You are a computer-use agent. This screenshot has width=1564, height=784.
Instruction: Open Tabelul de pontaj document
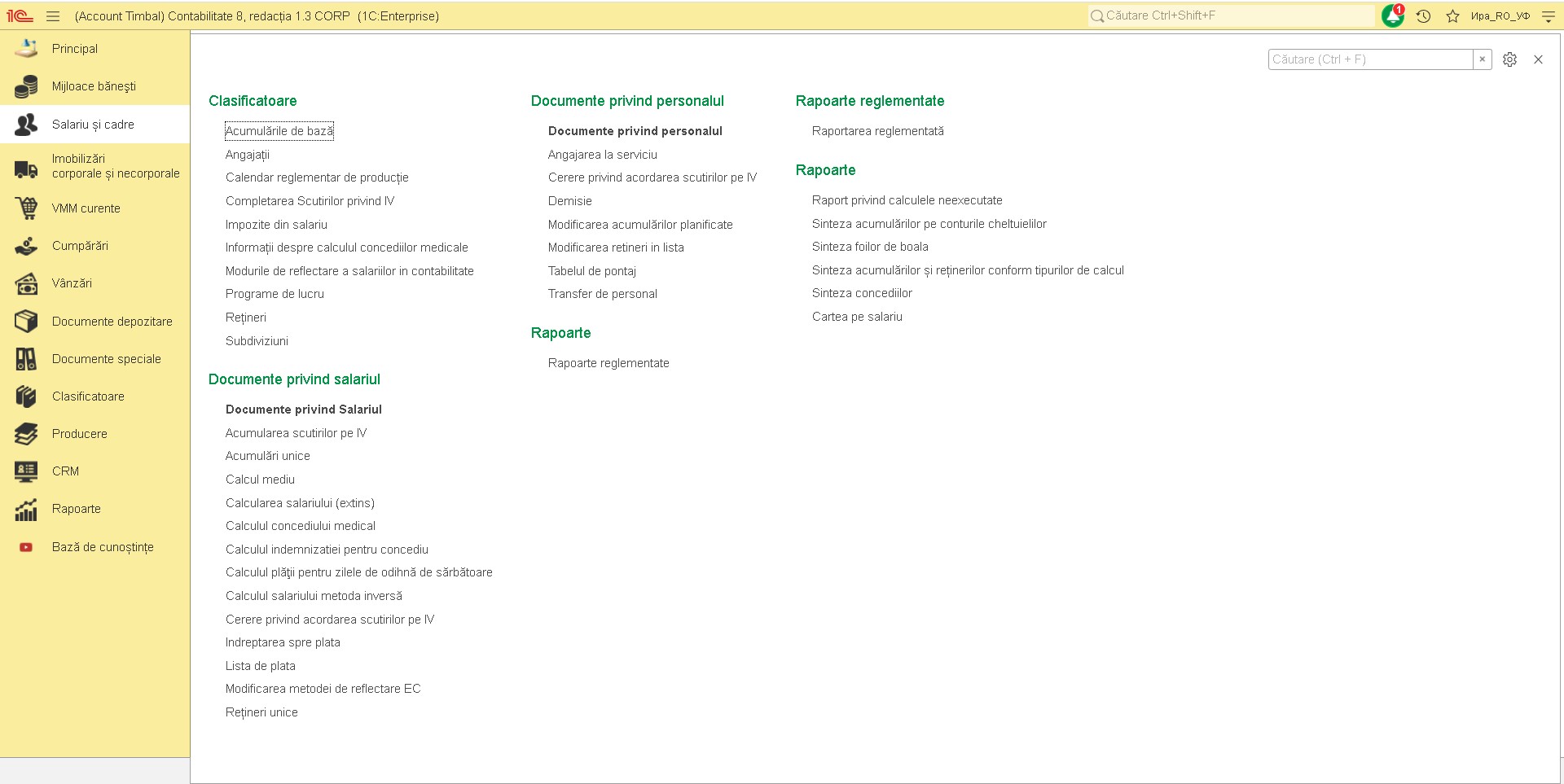pos(591,271)
